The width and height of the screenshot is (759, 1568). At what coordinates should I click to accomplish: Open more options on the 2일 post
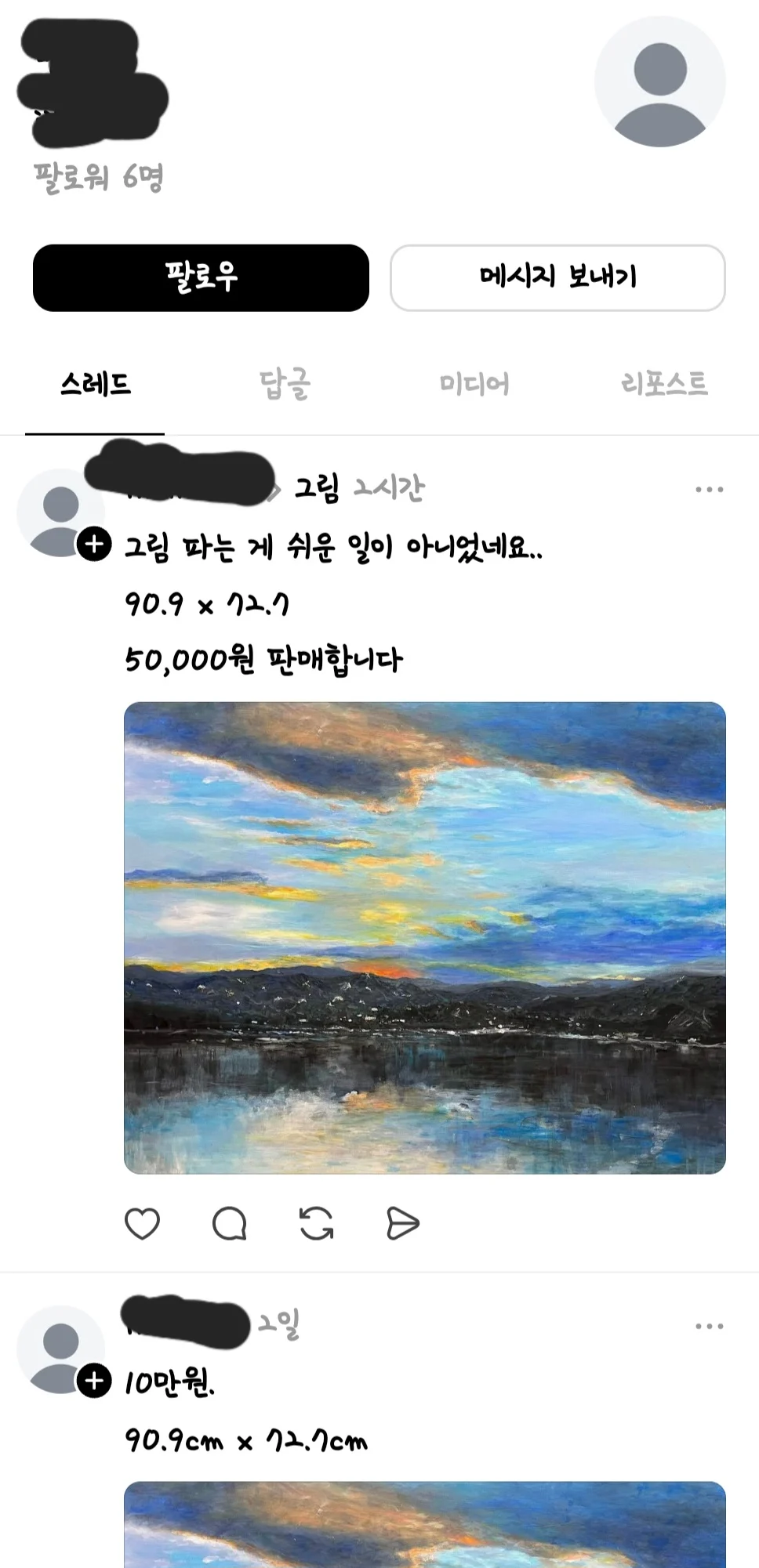(709, 1327)
